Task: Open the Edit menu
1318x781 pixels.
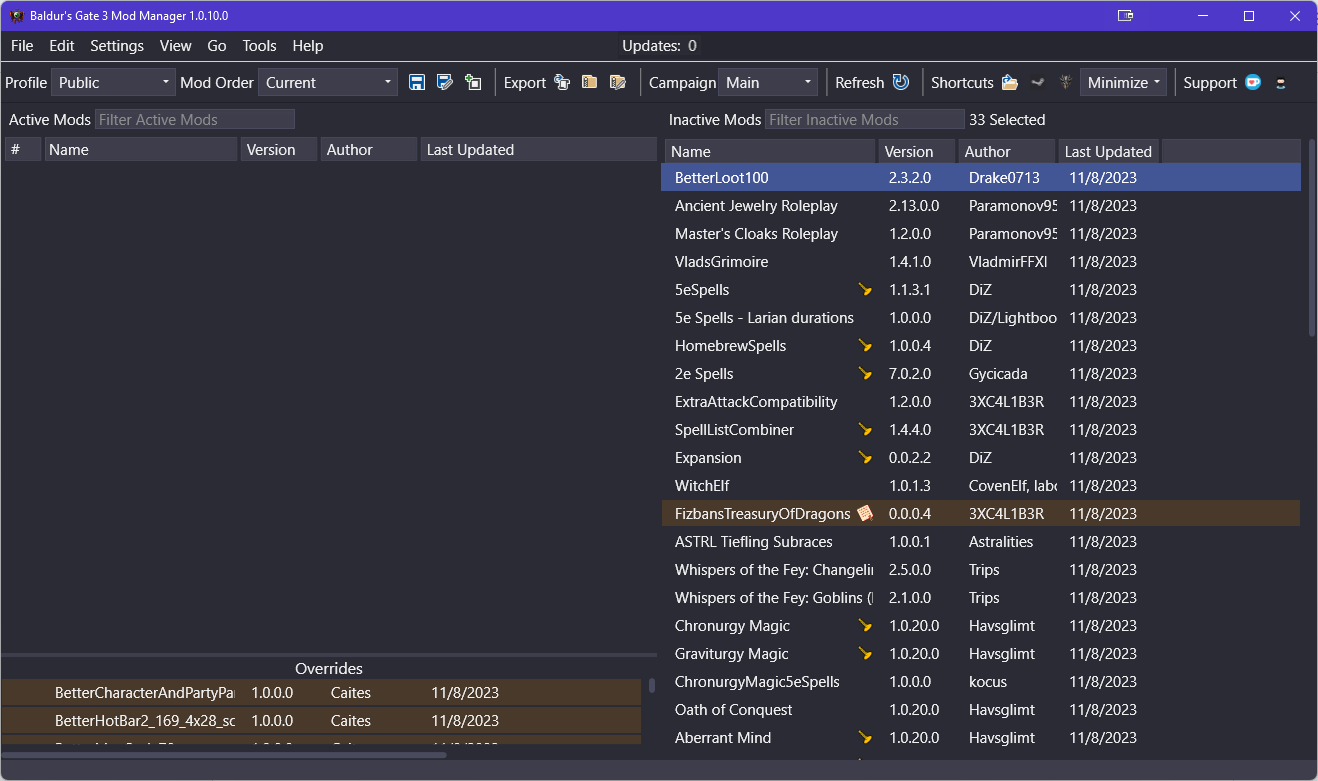Action: (62, 46)
